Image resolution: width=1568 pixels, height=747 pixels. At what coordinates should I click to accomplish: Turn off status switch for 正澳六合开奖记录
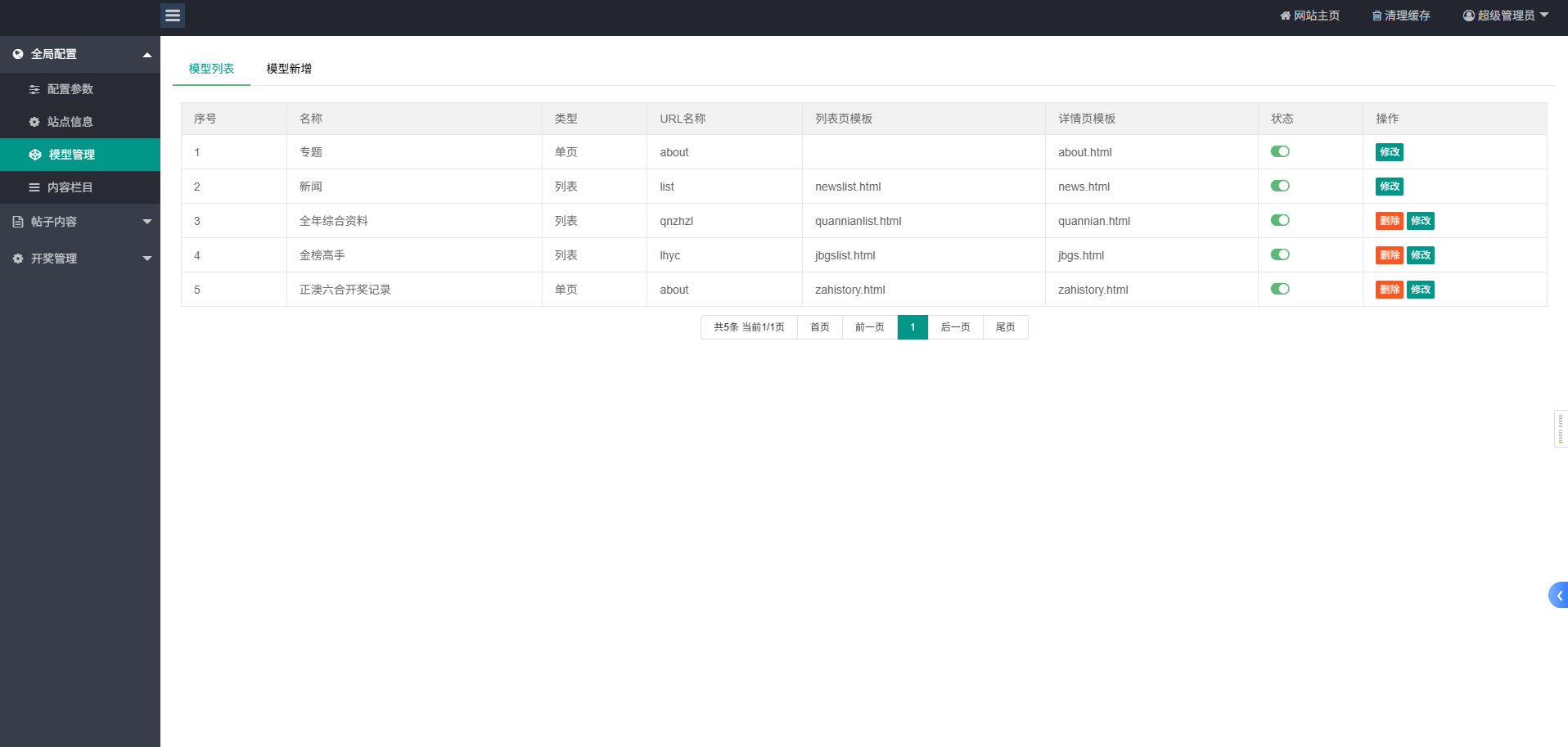tap(1280, 289)
